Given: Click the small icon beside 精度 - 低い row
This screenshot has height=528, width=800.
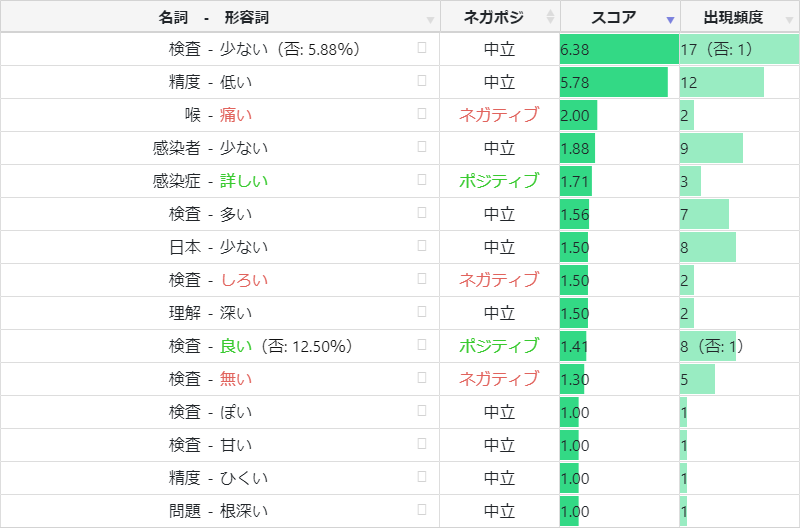Looking at the screenshot, I should 422,81.
